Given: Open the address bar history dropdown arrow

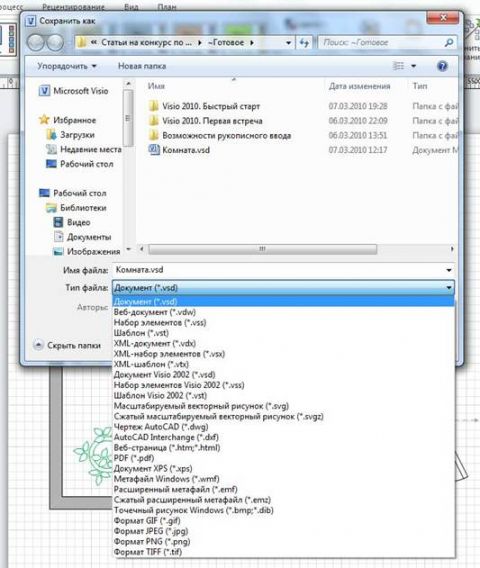Looking at the screenshot, I should 288,43.
